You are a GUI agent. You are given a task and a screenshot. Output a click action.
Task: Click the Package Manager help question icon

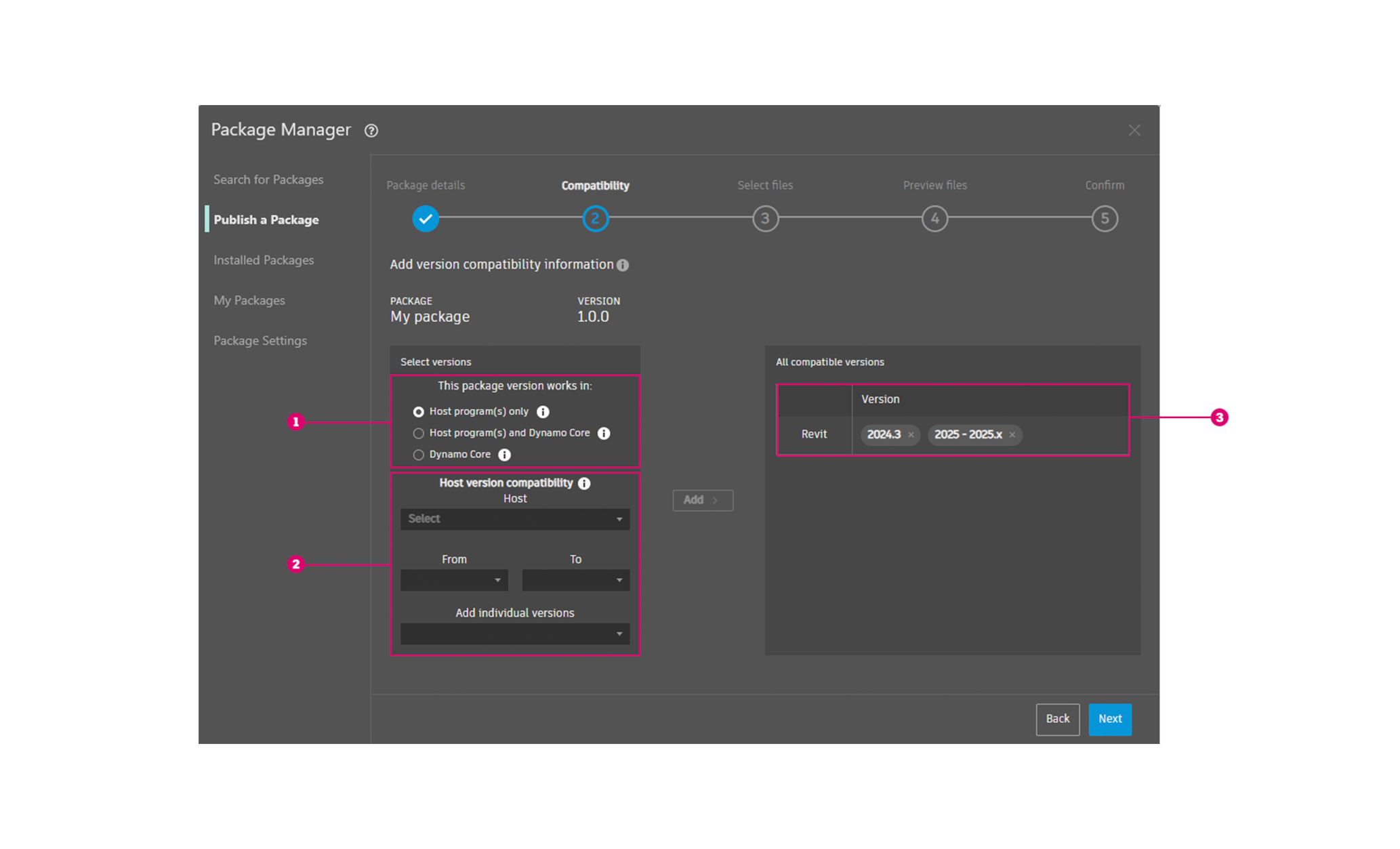tap(371, 131)
